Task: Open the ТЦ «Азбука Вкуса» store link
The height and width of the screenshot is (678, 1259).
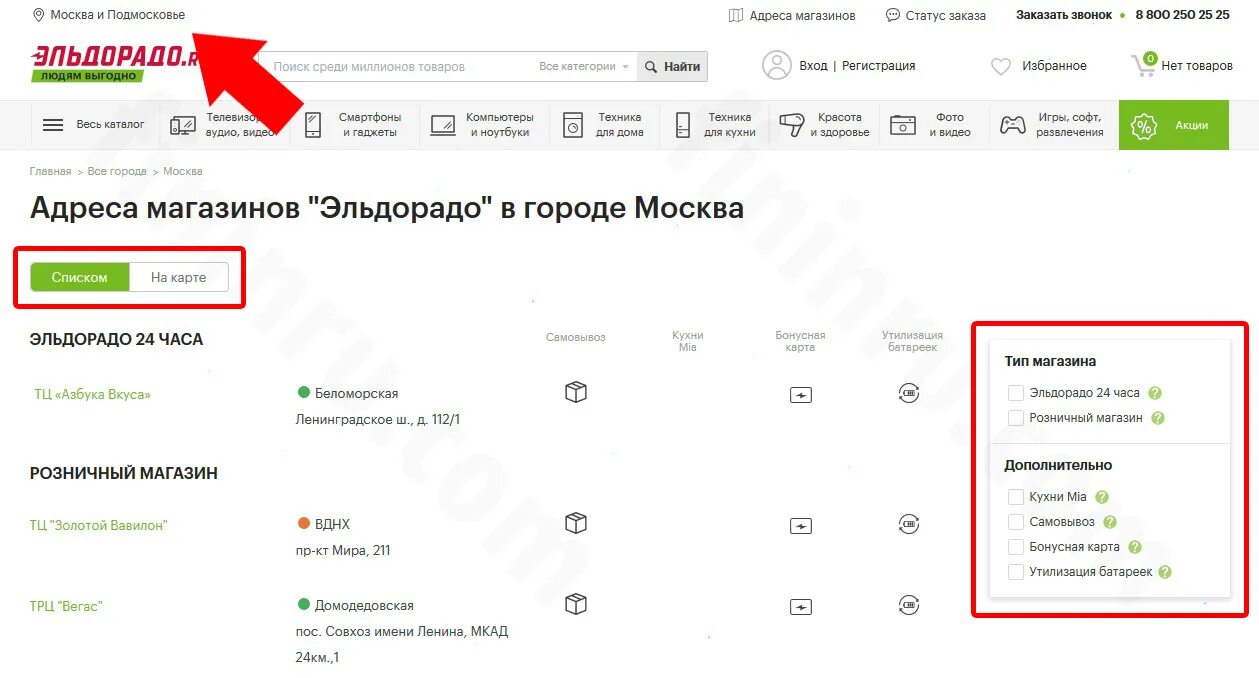Action: (92, 394)
